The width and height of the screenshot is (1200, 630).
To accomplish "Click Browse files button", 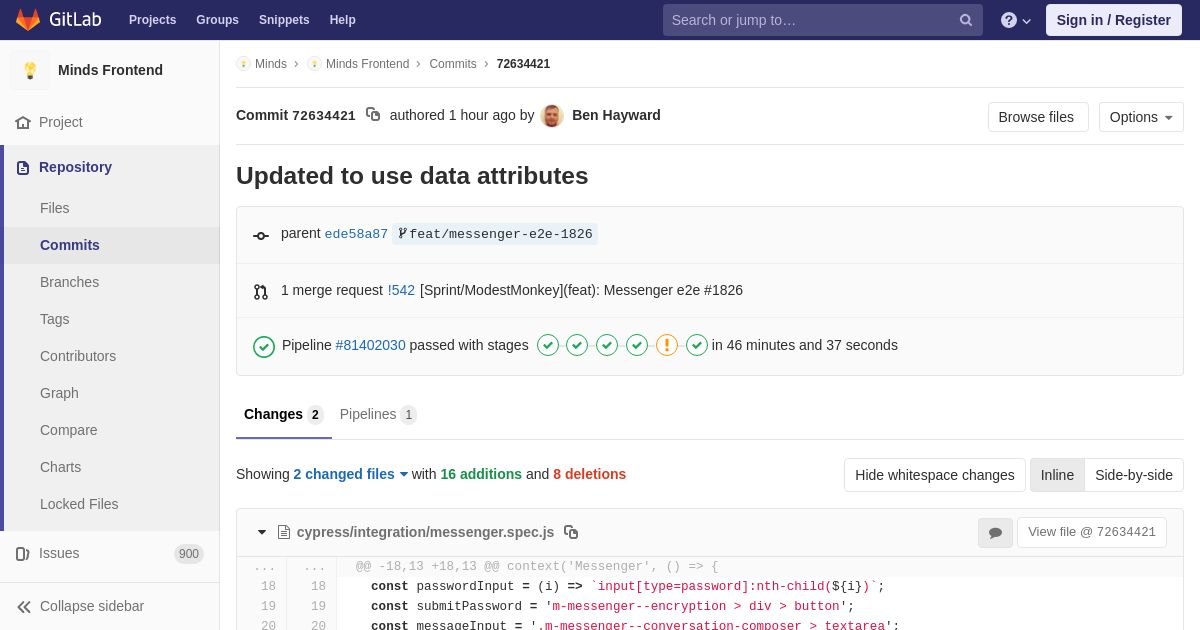I will [1038, 117].
